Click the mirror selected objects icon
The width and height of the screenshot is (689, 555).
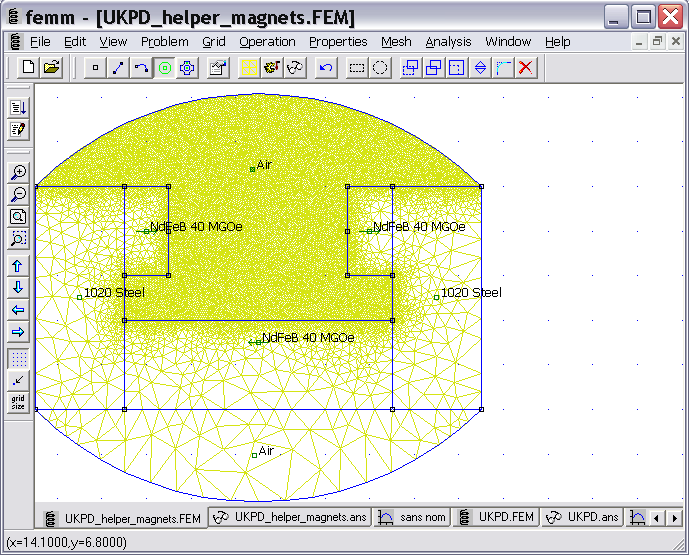(480, 68)
